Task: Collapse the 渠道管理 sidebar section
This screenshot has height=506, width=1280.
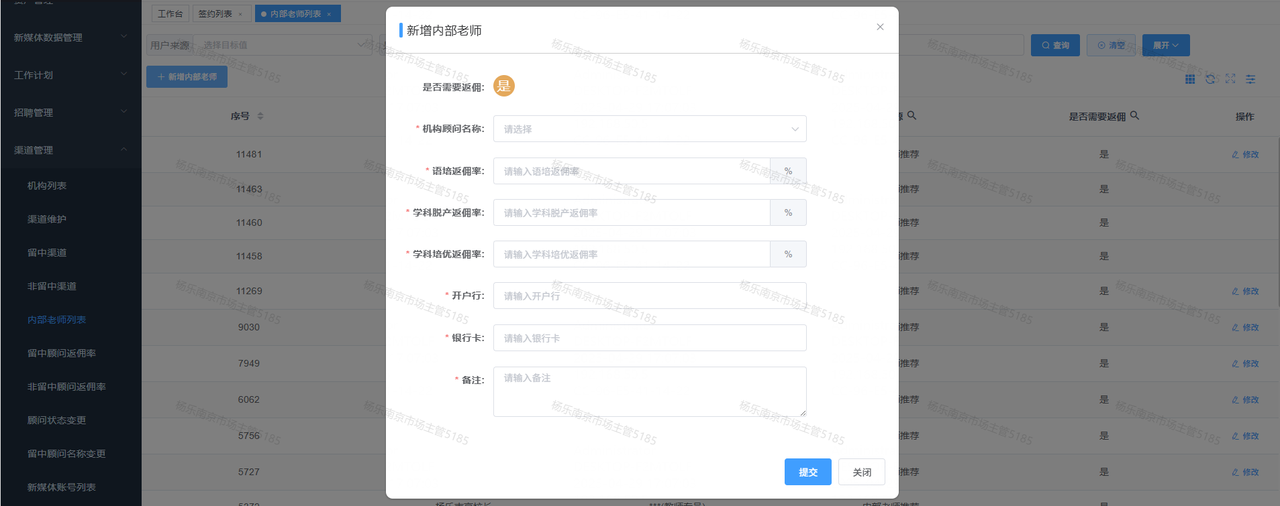Action: click(x=70, y=150)
